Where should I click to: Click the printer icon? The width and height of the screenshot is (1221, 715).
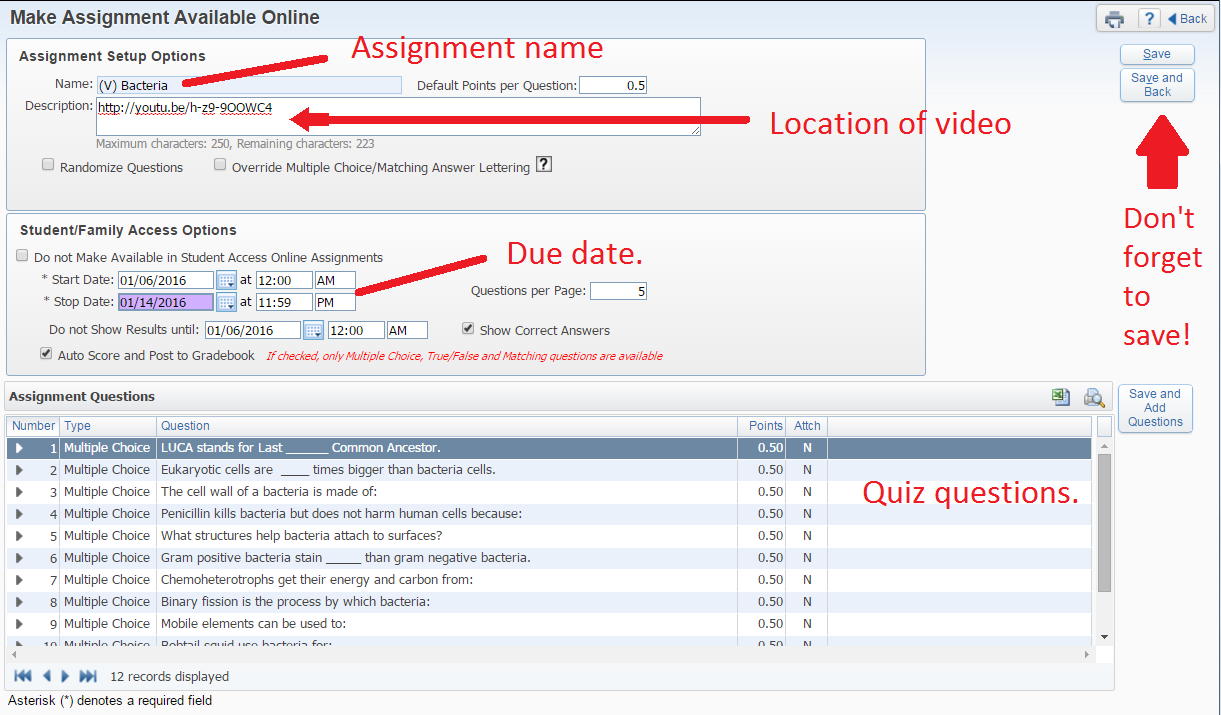(1115, 19)
